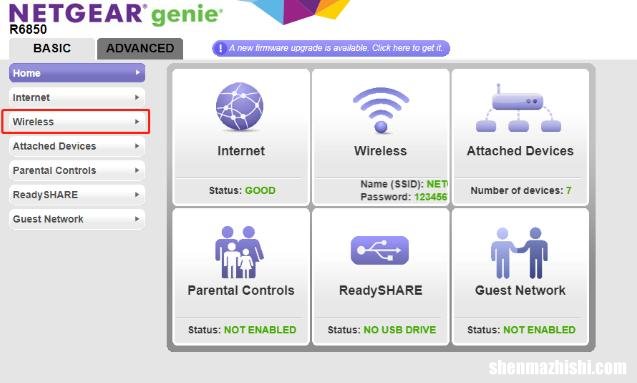Click arrow on sidebar Attached Devices item
This screenshot has height=383, width=637.
click(137, 146)
